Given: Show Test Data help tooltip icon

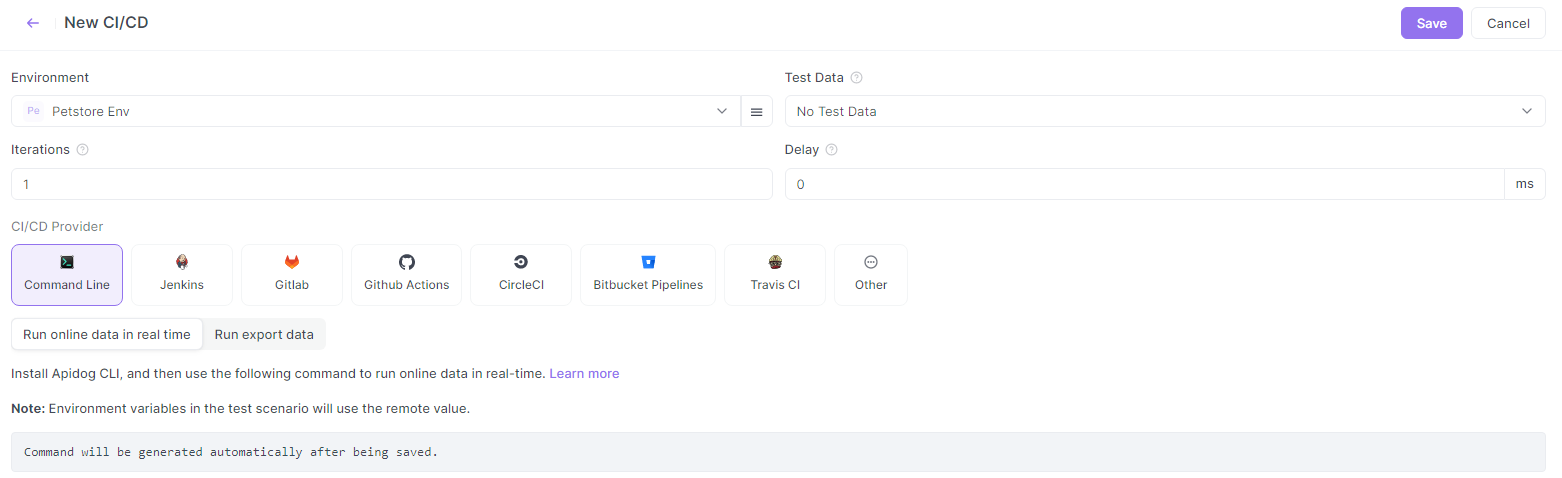Looking at the screenshot, I should [856, 77].
